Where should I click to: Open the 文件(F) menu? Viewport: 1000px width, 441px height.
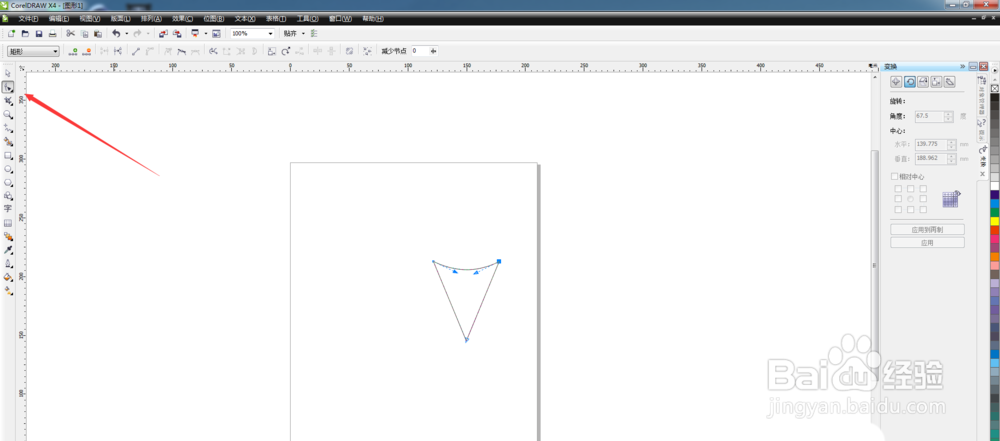tap(29, 19)
